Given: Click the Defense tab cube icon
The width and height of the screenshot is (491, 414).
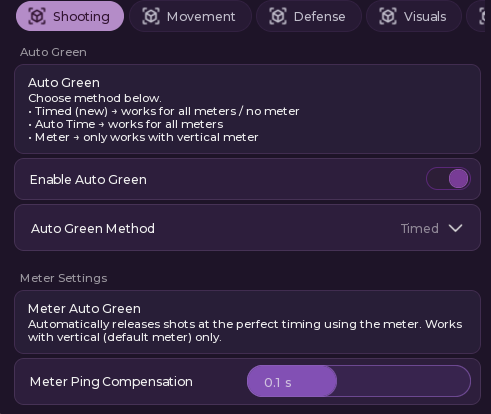Looking at the screenshot, I should (x=278, y=16).
